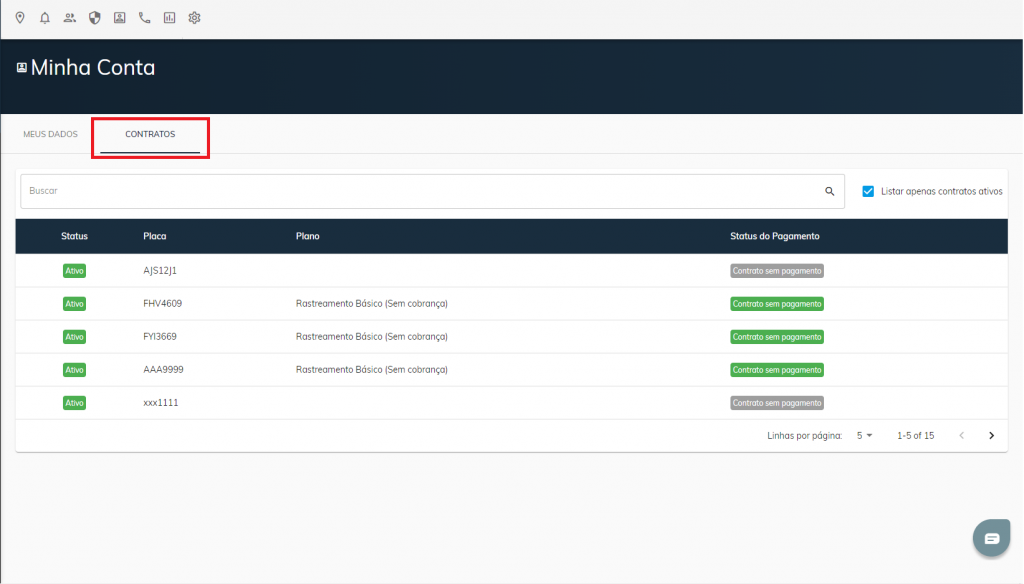Screen dimensions: 1024x584
Task: Click Ativo badge for plate xxx1111
Action: click(x=74, y=403)
